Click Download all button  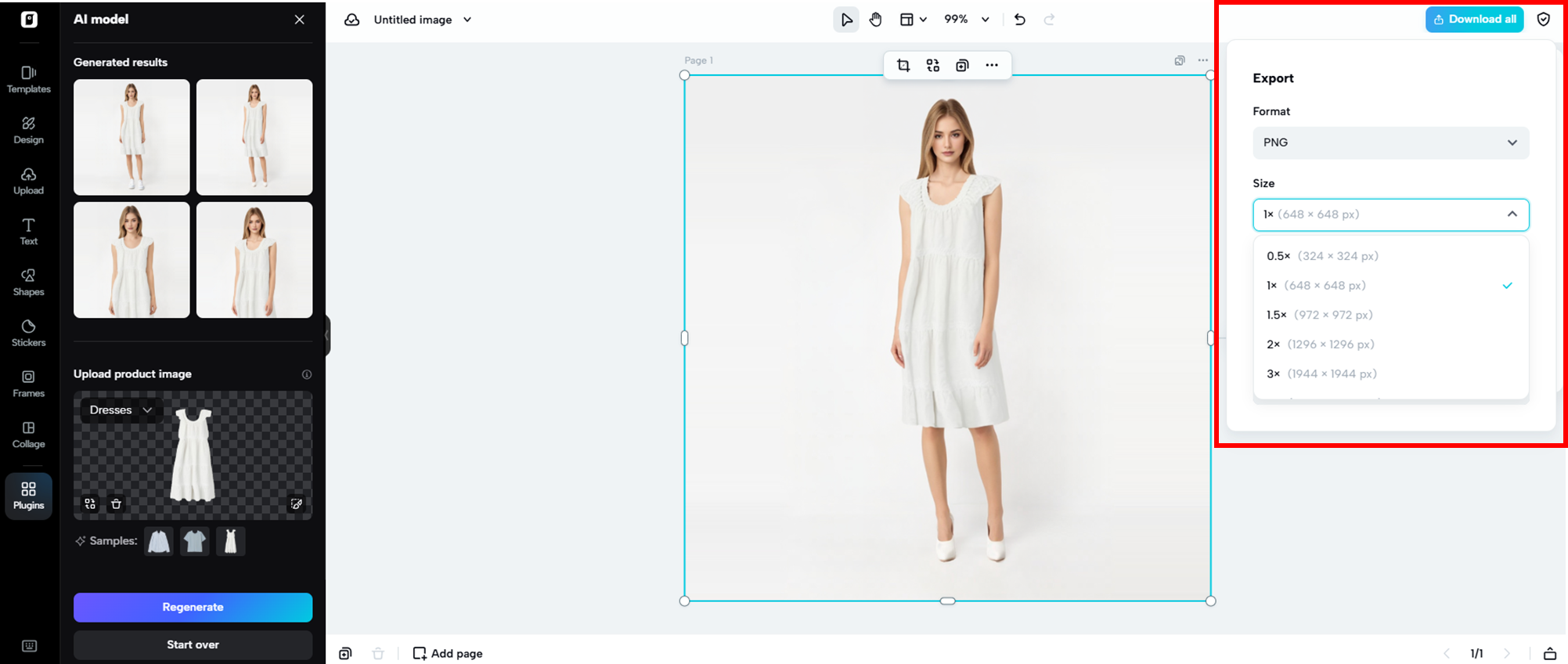coord(1475,20)
